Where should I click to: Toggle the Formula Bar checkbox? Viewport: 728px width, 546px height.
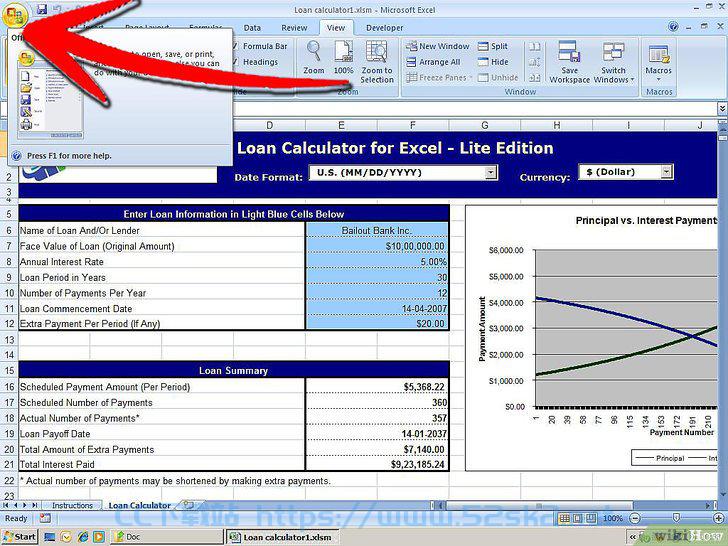pos(235,46)
